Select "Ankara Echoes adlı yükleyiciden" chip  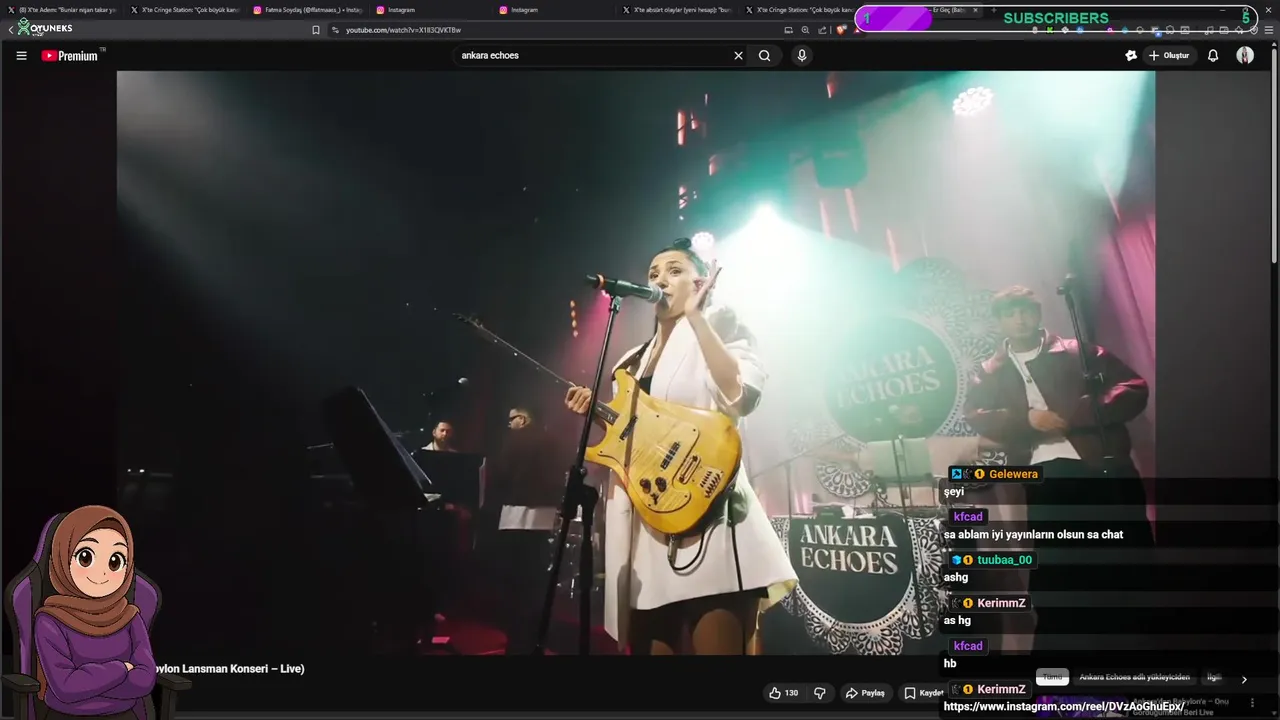(x=1134, y=677)
